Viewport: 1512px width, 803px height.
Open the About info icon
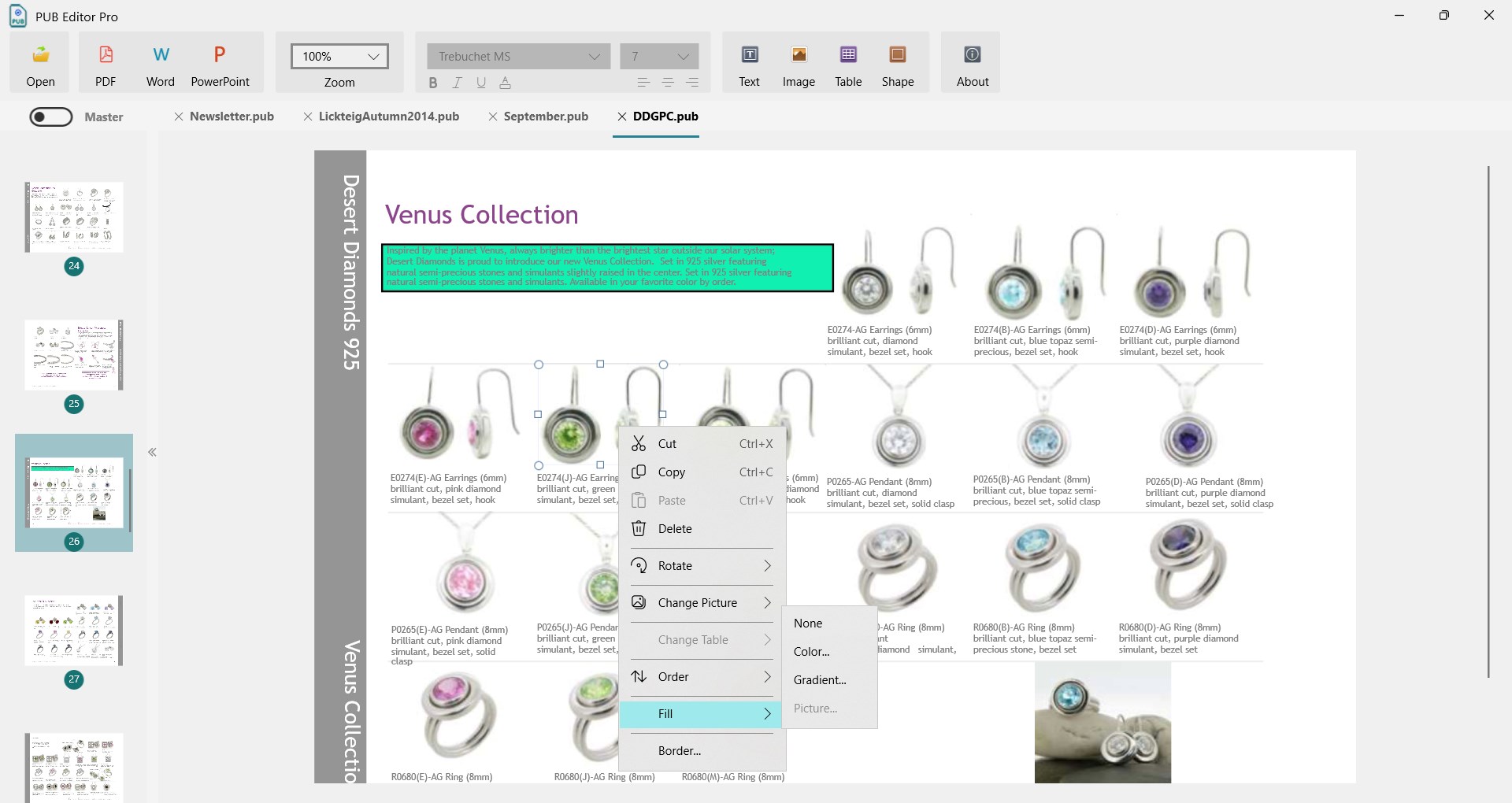973,55
